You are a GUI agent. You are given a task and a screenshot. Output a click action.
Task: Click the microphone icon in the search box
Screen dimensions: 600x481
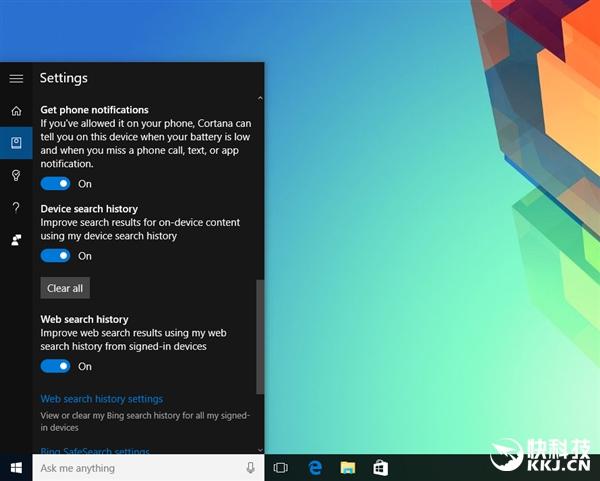(x=250, y=468)
